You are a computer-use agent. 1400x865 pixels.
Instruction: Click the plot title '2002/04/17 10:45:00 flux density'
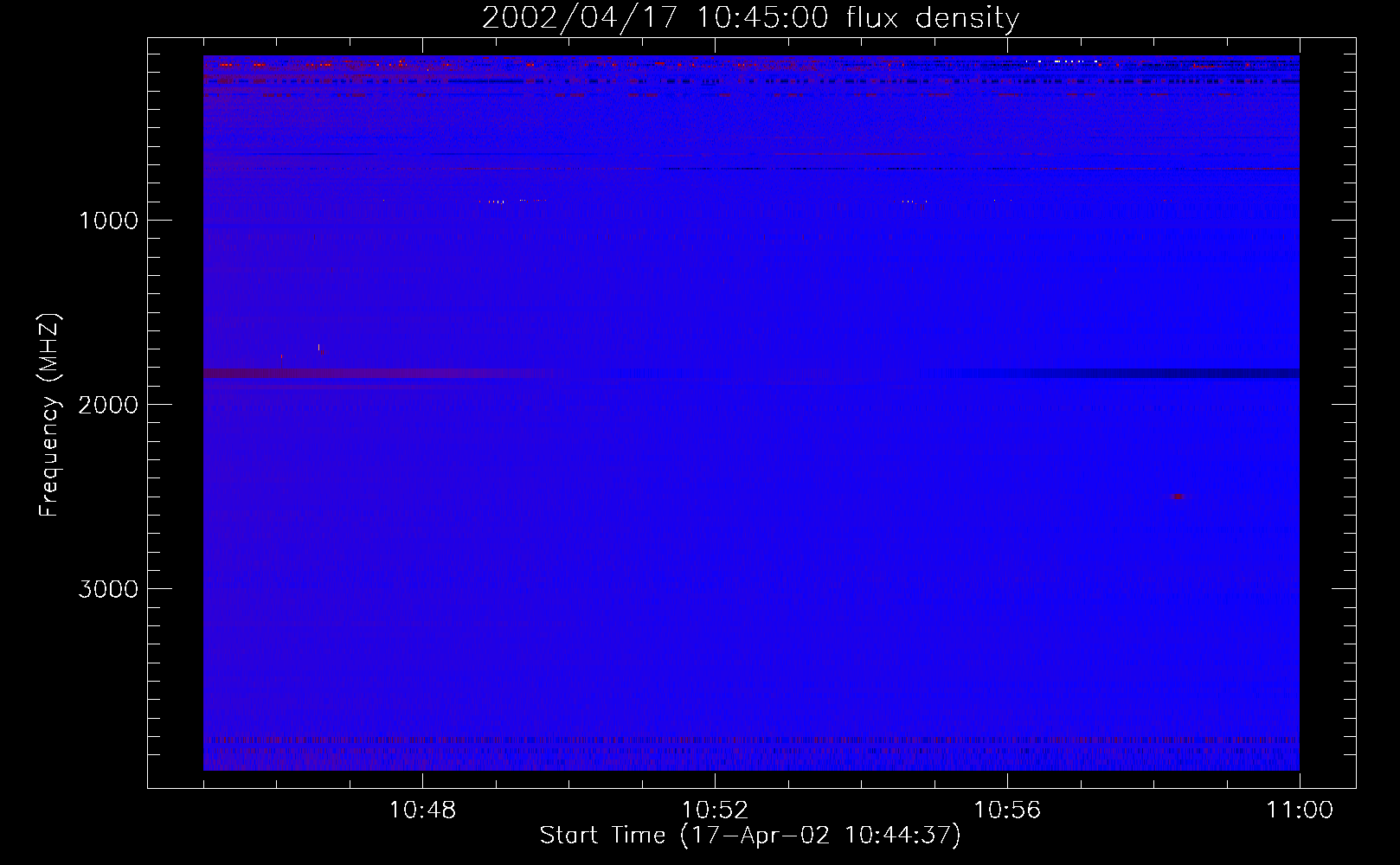pos(750,18)
